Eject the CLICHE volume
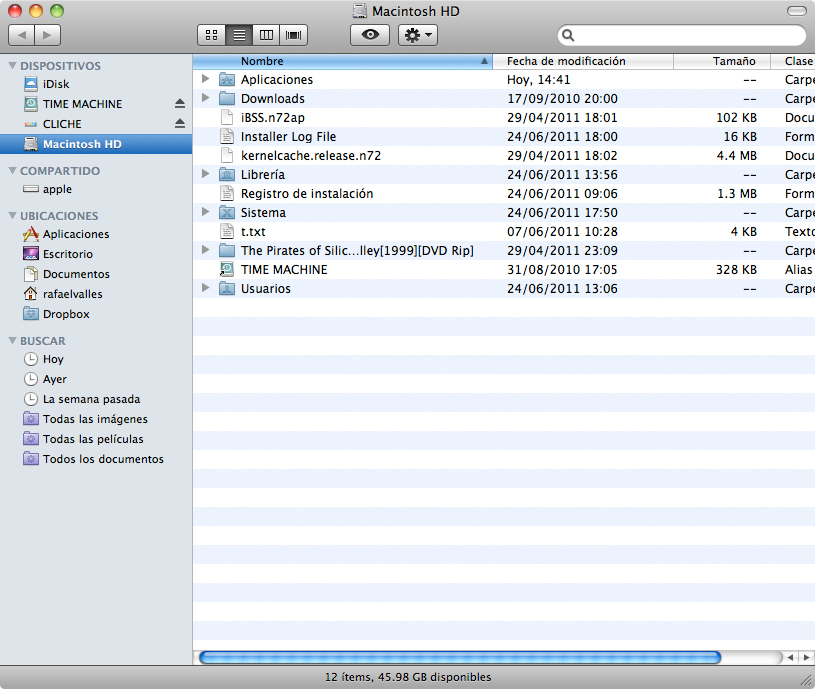Viewport: 815px width, 689px height. [180, 124]
